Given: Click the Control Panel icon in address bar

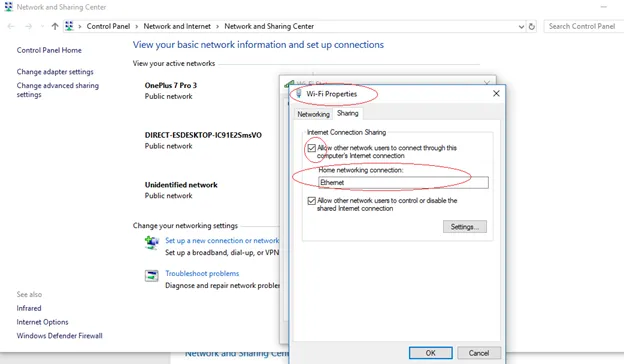Looking at the screenshot, I should 69,26.
